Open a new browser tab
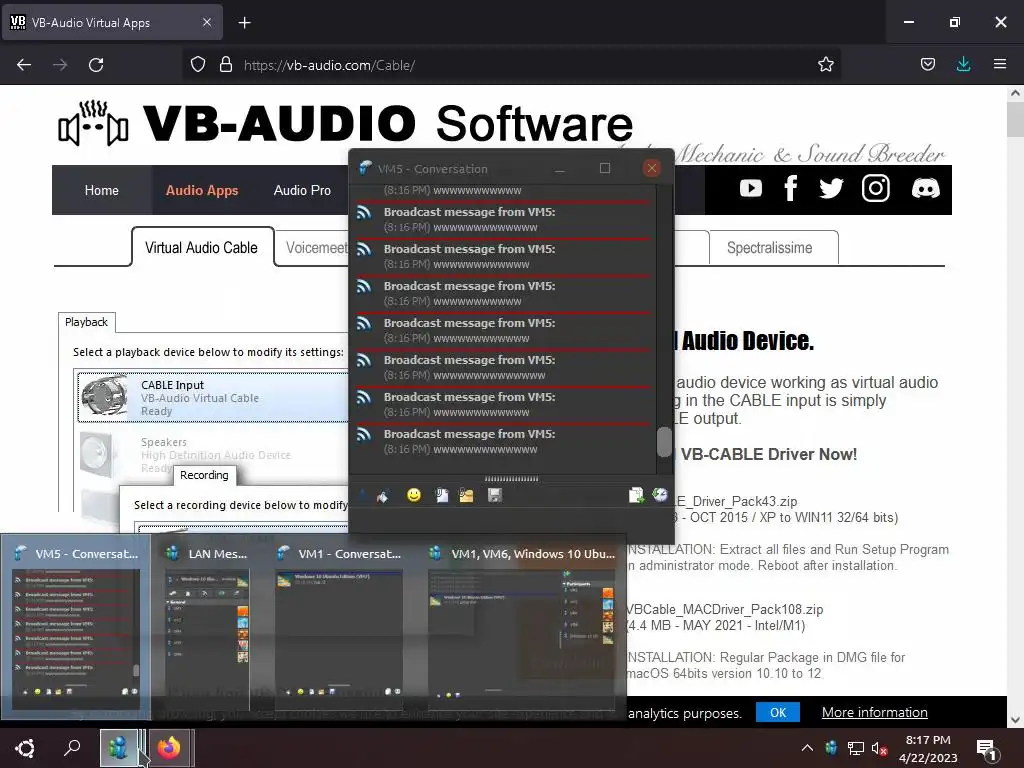Viewport: 1024px width, 768px height. tap(244, 23)
